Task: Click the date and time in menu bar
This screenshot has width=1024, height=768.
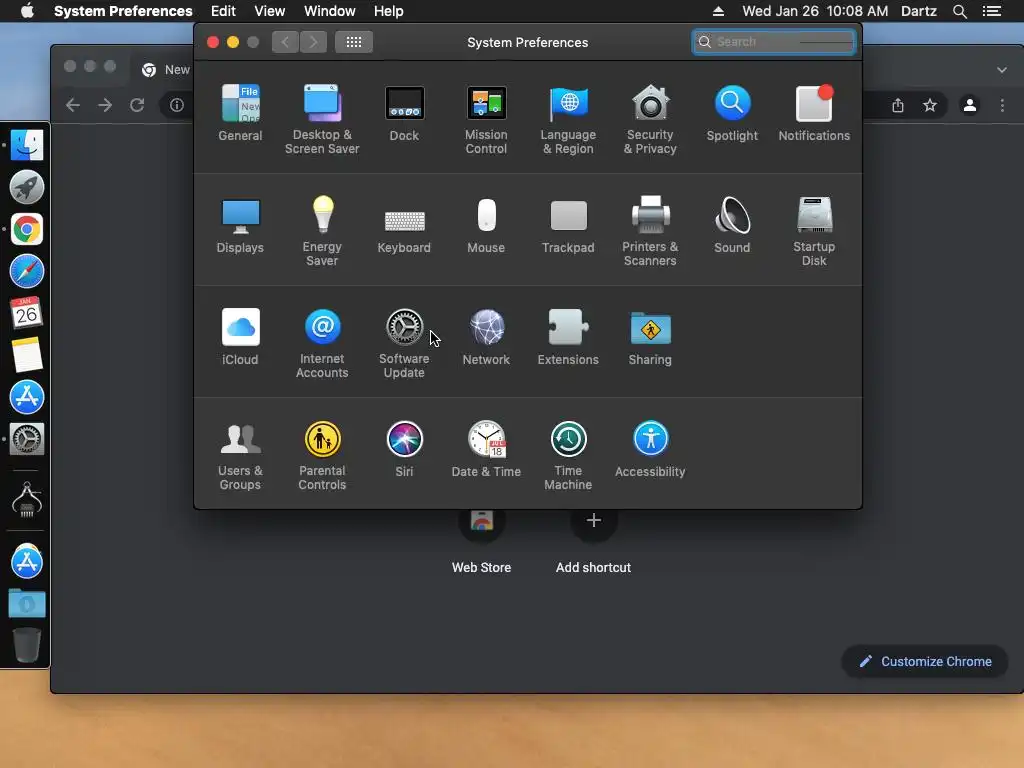Action: [x=815, y=11]
